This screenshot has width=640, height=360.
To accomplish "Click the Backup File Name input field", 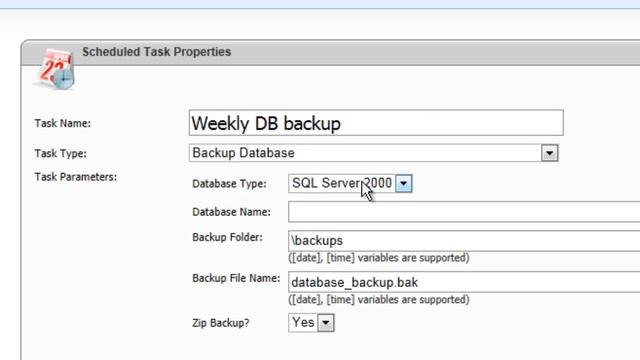I will [x=464, y=282].
